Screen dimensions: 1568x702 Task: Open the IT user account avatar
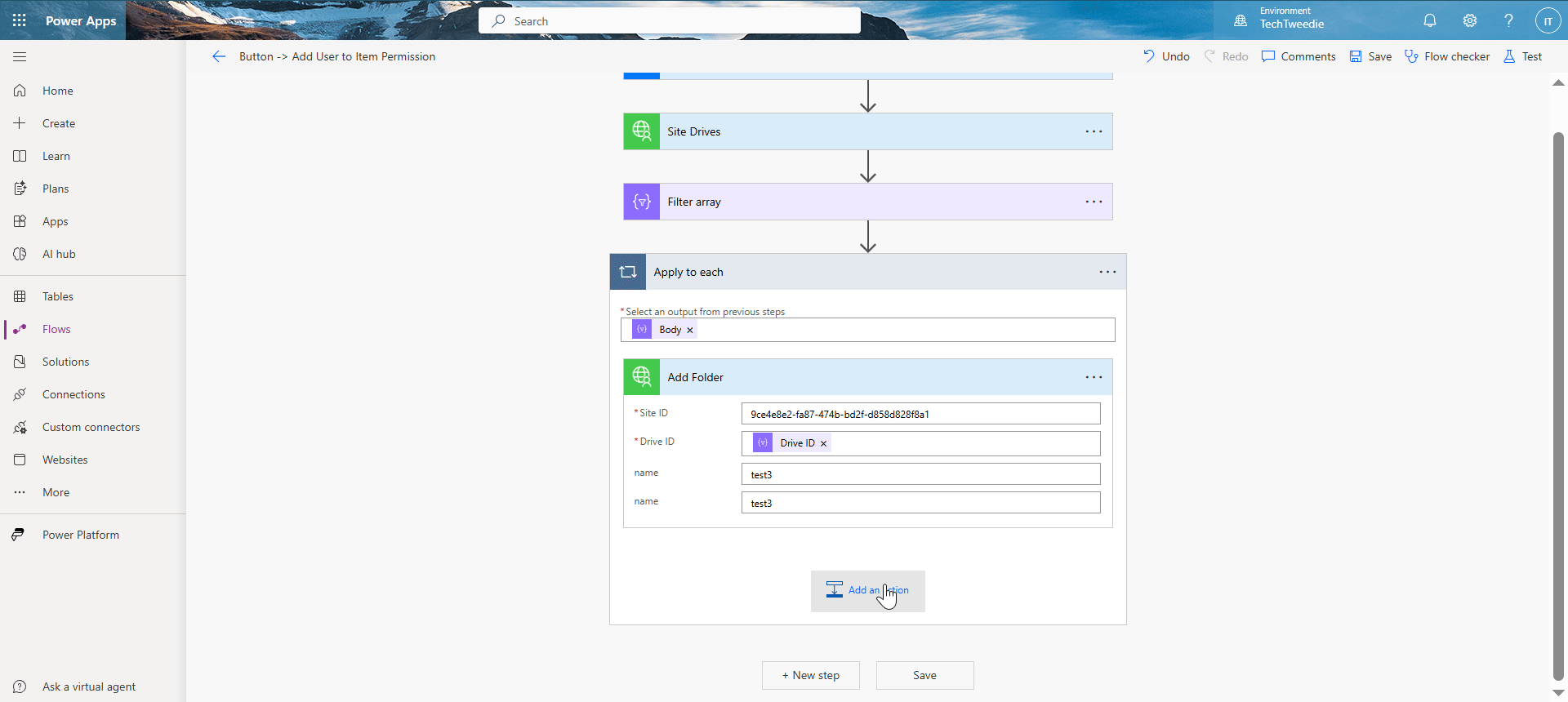coord(1548,20)
